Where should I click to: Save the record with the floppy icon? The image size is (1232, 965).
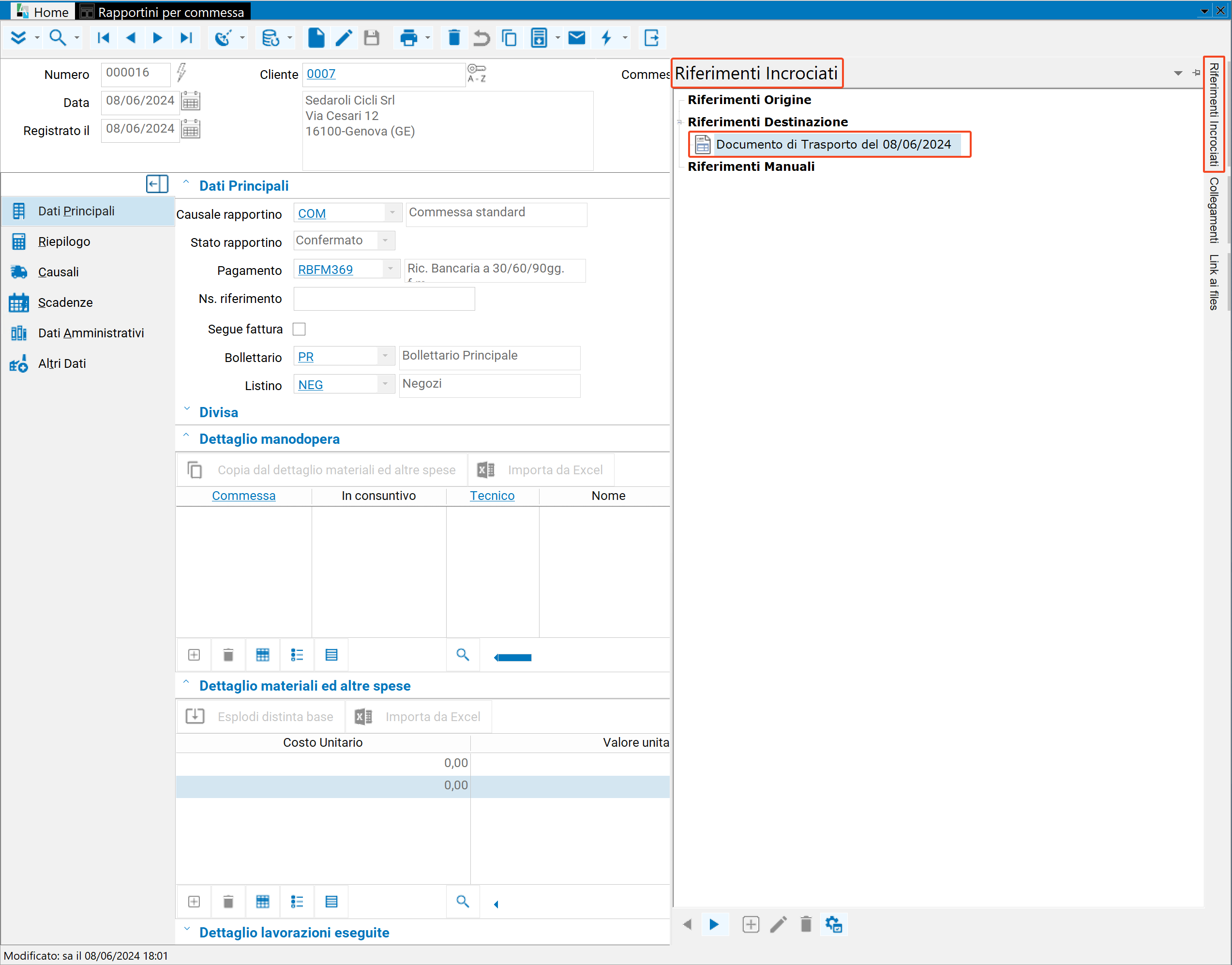371,38
